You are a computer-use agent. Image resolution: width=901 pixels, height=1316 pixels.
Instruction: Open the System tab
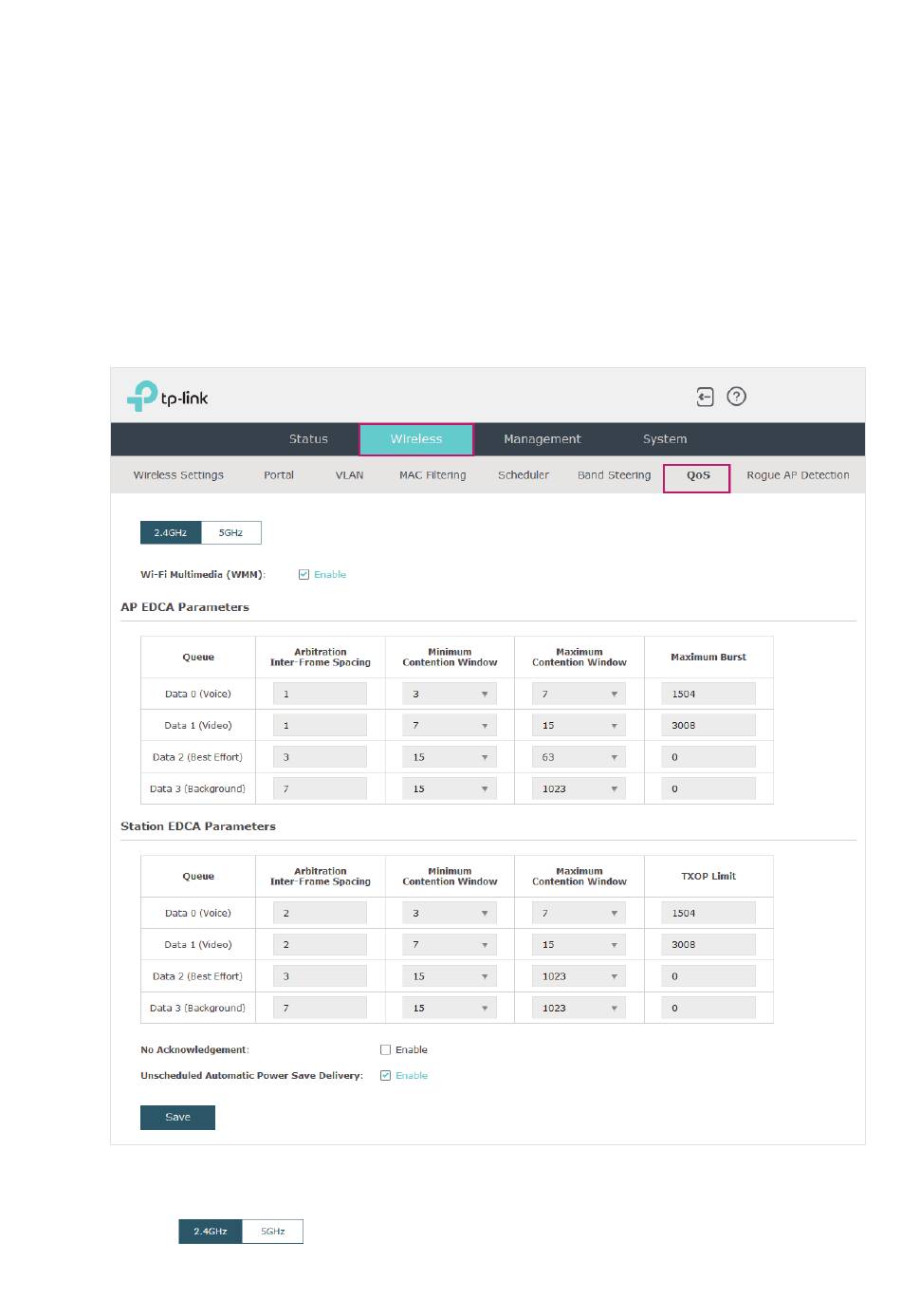(x=665, y=439)
